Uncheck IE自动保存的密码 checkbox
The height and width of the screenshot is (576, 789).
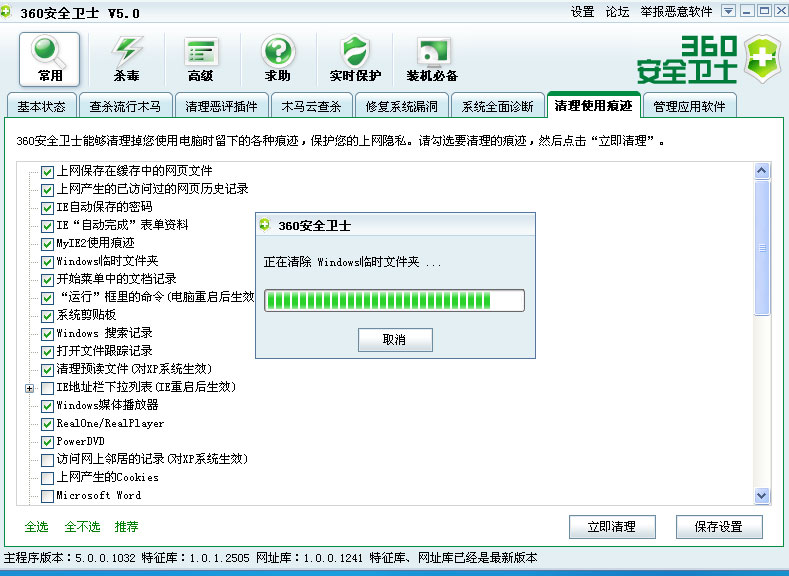pos(47,208)
